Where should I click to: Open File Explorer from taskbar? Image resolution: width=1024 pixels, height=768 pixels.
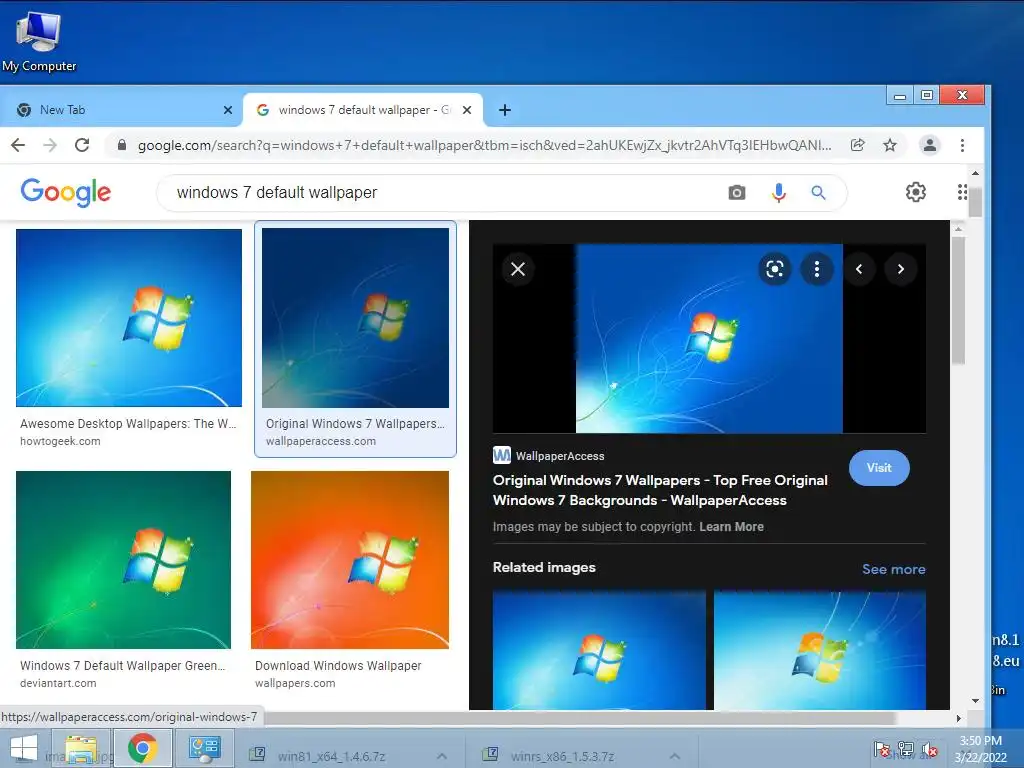pos(81,748)
